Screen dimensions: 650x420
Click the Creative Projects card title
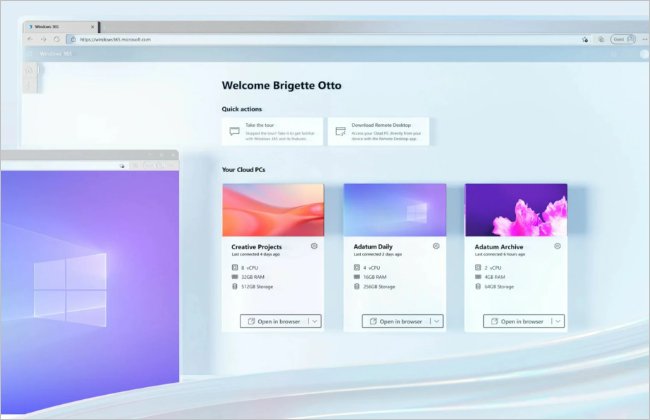point(257,247)
